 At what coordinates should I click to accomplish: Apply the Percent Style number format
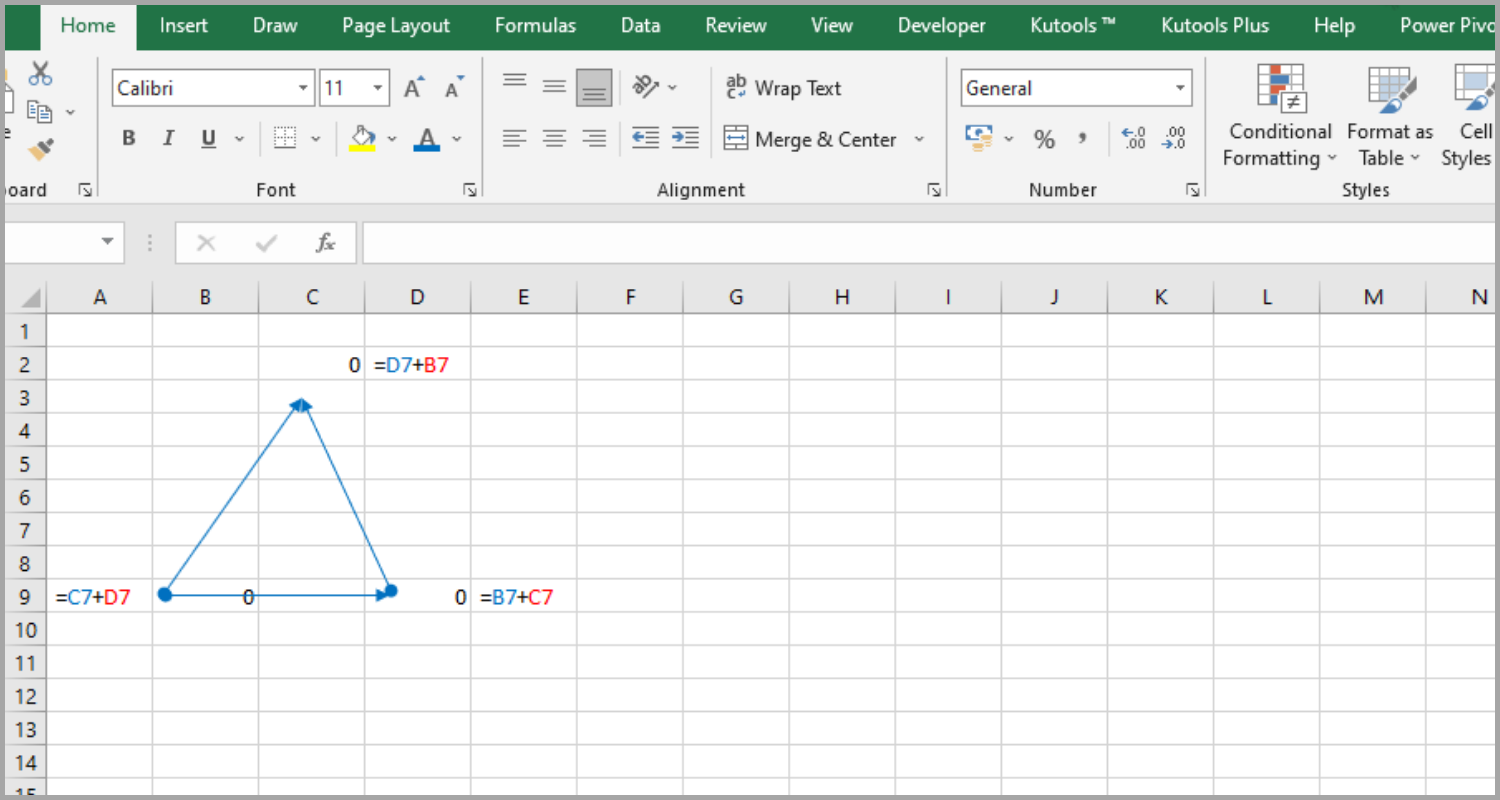(1044, 138)
